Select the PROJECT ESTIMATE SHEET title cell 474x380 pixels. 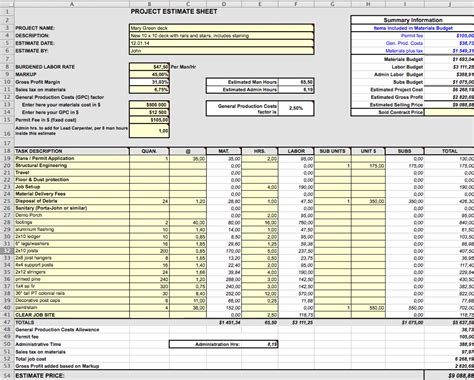coord(174,12)
